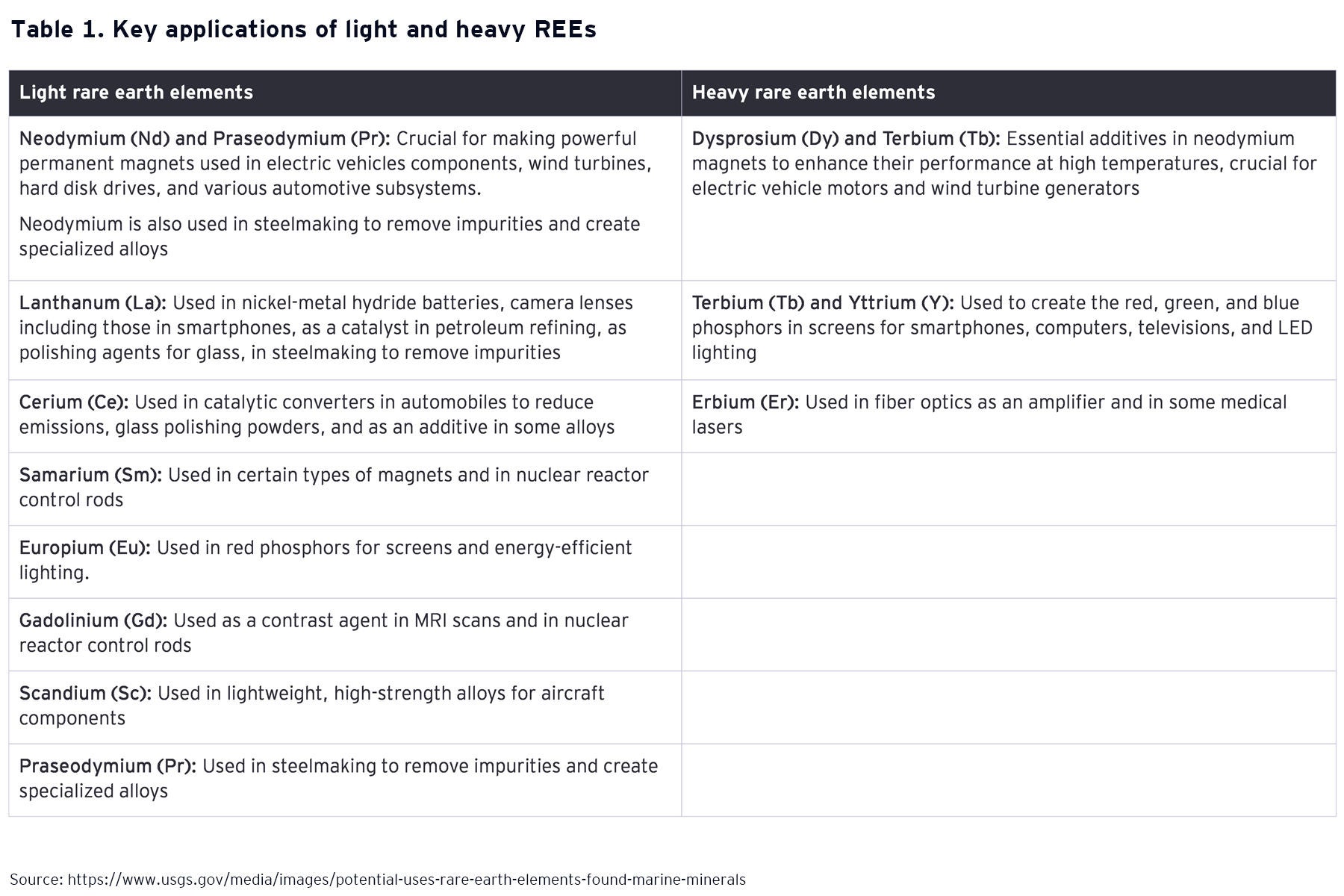Image resolution: width=1344 pixels, height=896 pixels.
Task: Click the 'Heavy rare earth elements' column header
Action: click(813, 93)
